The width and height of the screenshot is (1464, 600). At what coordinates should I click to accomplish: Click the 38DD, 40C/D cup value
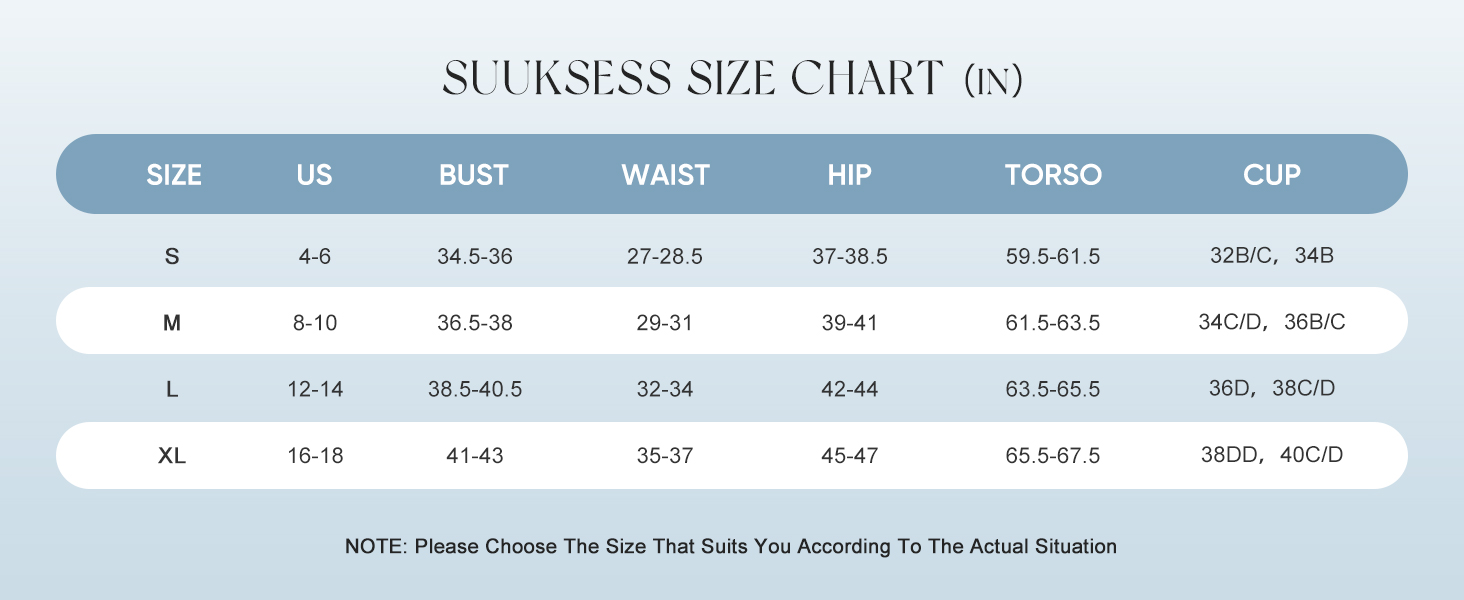(x=1272, y=456)
